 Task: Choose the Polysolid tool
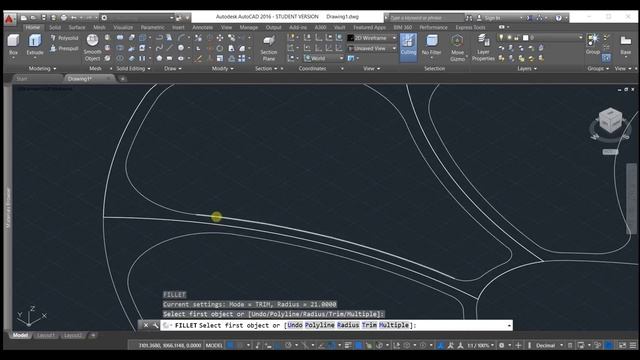pos(64,38)
